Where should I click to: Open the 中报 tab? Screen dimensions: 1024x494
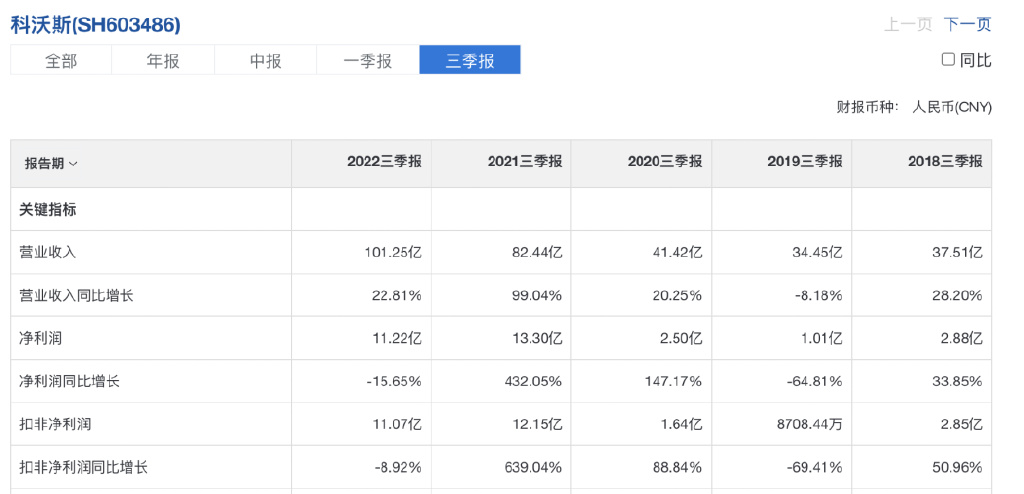pyautogui.click(x=265, y=60)
